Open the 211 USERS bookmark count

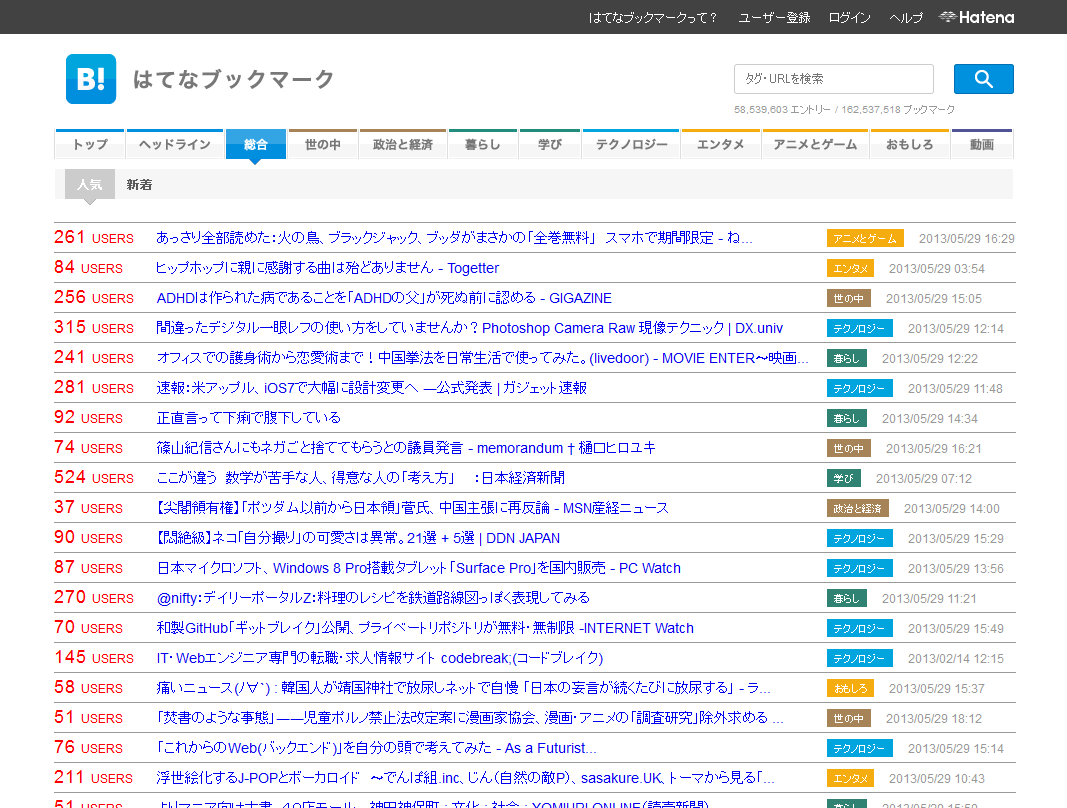[x=94, y=777]
